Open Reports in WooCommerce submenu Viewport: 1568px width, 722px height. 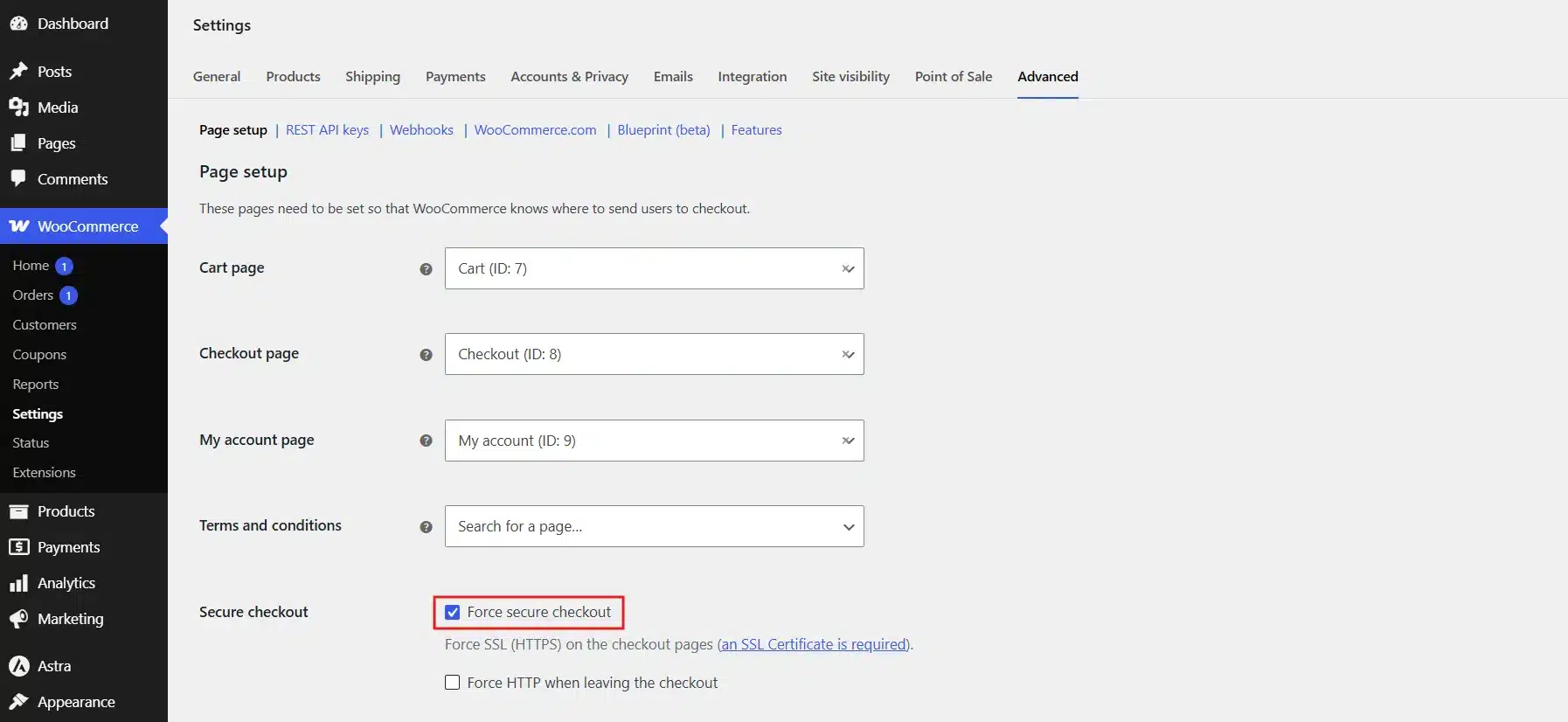point(36,385)
